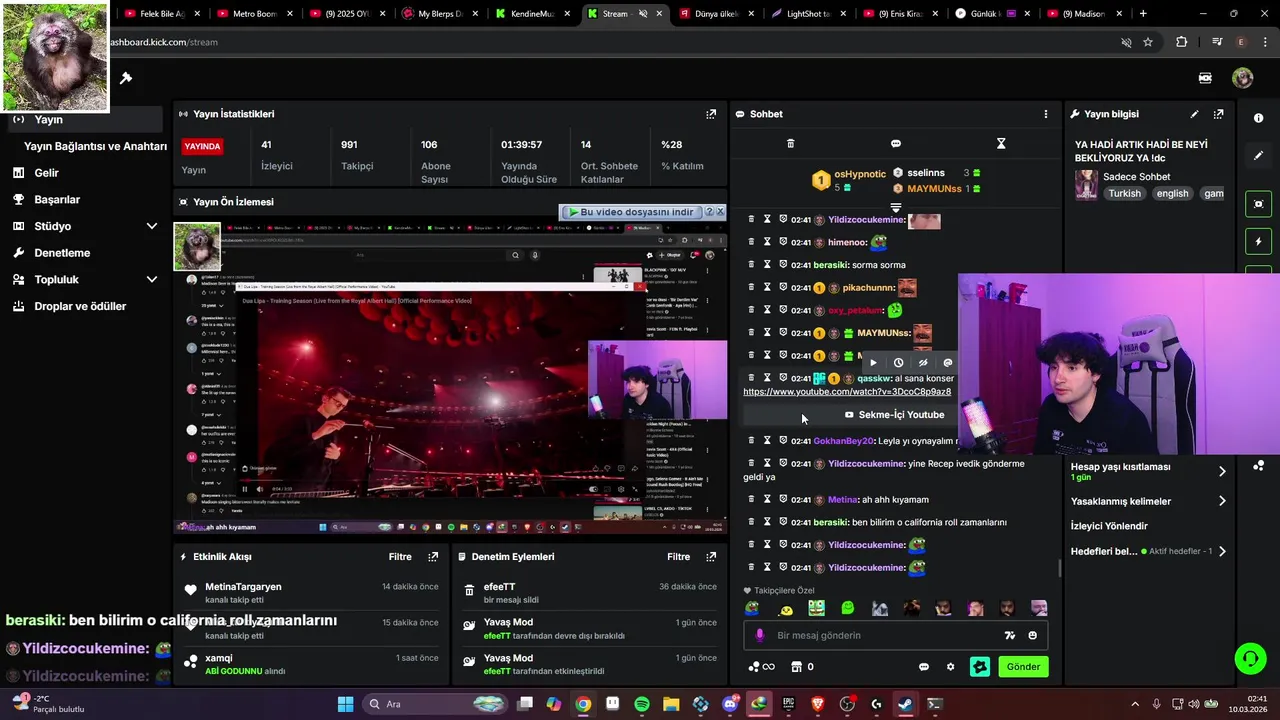Image resolution: width=1280 pixels, height=720 pixels.
Task: Click the microphone icon in message box
Action: tap(760, 635)
